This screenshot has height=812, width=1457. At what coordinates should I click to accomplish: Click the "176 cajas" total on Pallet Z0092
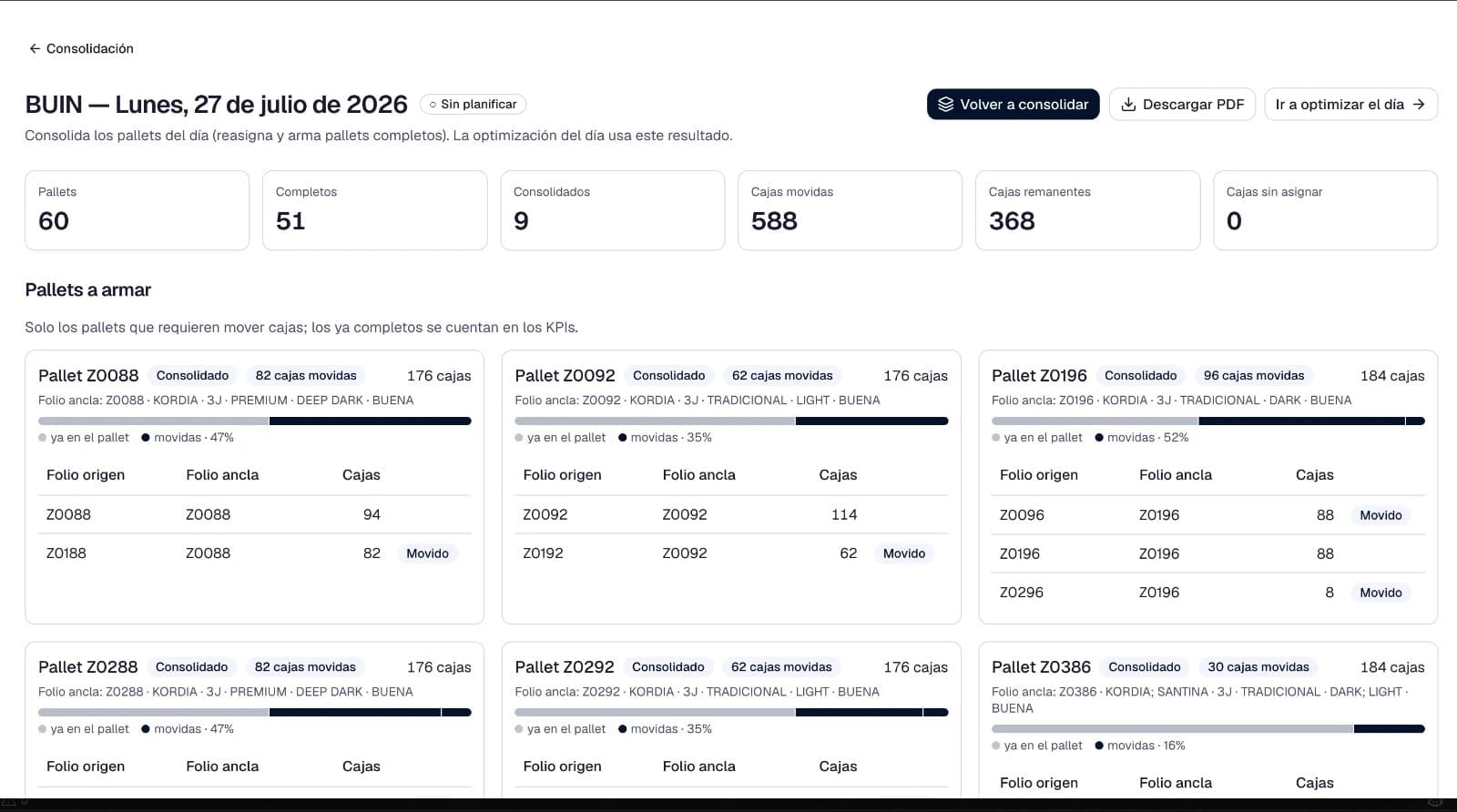[x=915, y=376]
